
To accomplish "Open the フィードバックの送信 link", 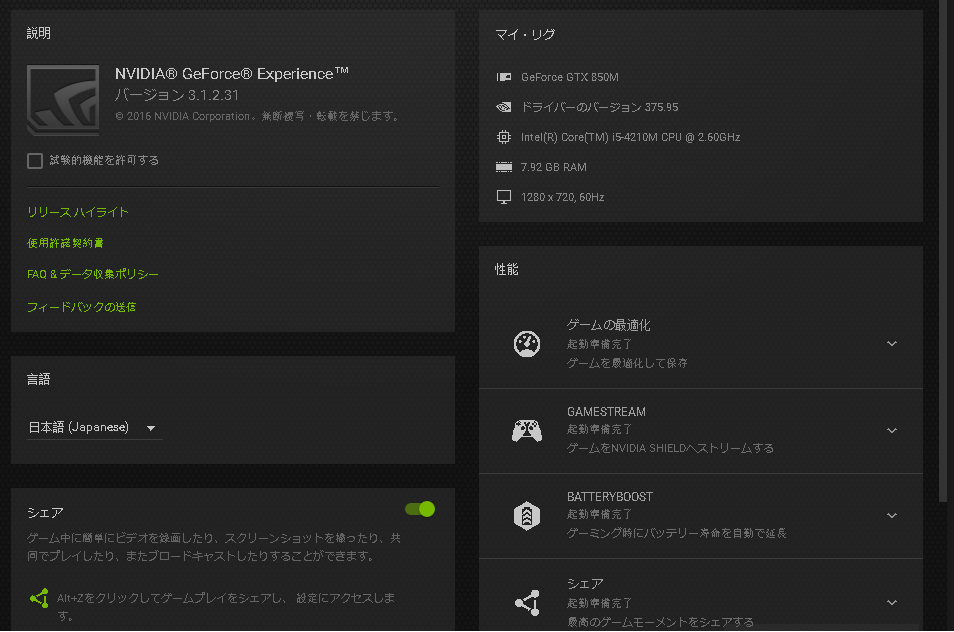I will [82, 307].
